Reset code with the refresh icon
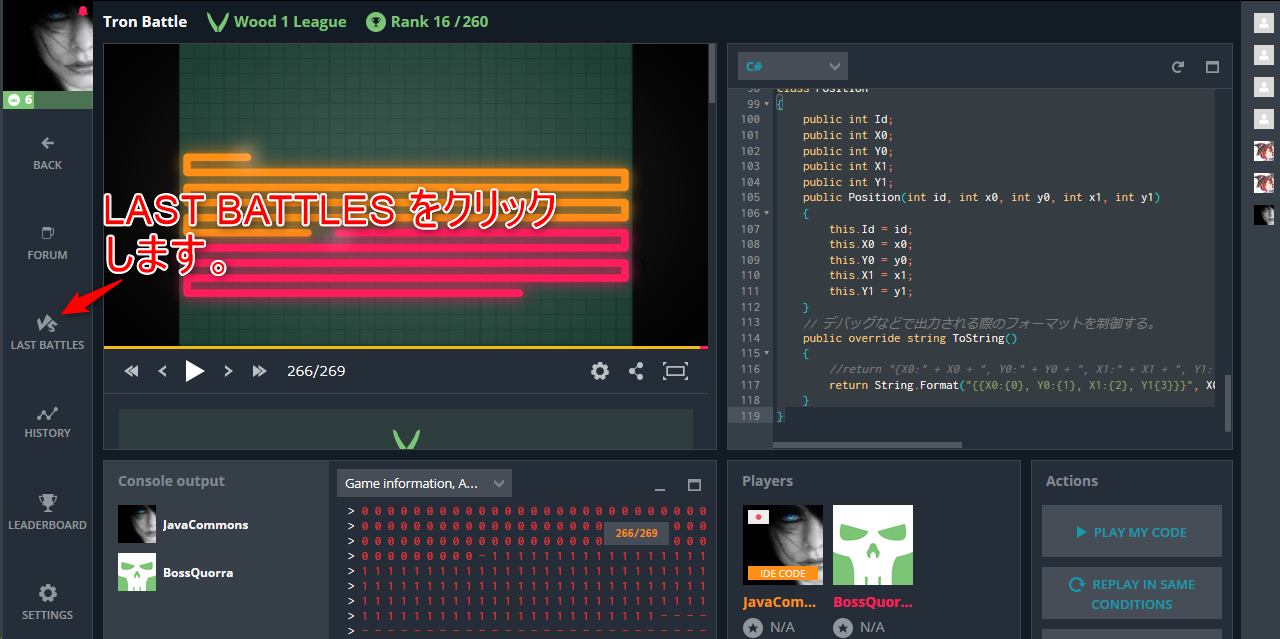Viewport: 1280px width, 639px height. [x=1178, y=67]
